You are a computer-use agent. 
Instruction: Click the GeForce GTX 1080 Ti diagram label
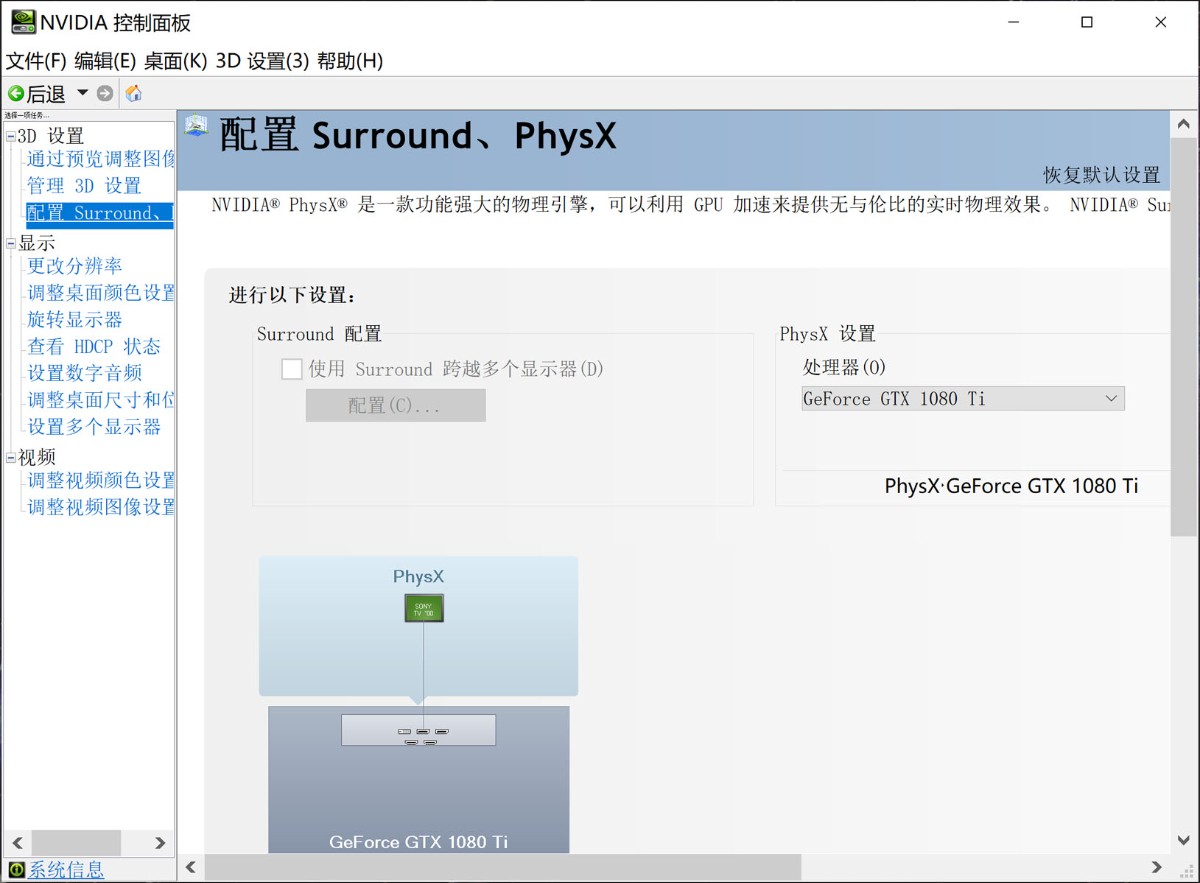(418, 842)
